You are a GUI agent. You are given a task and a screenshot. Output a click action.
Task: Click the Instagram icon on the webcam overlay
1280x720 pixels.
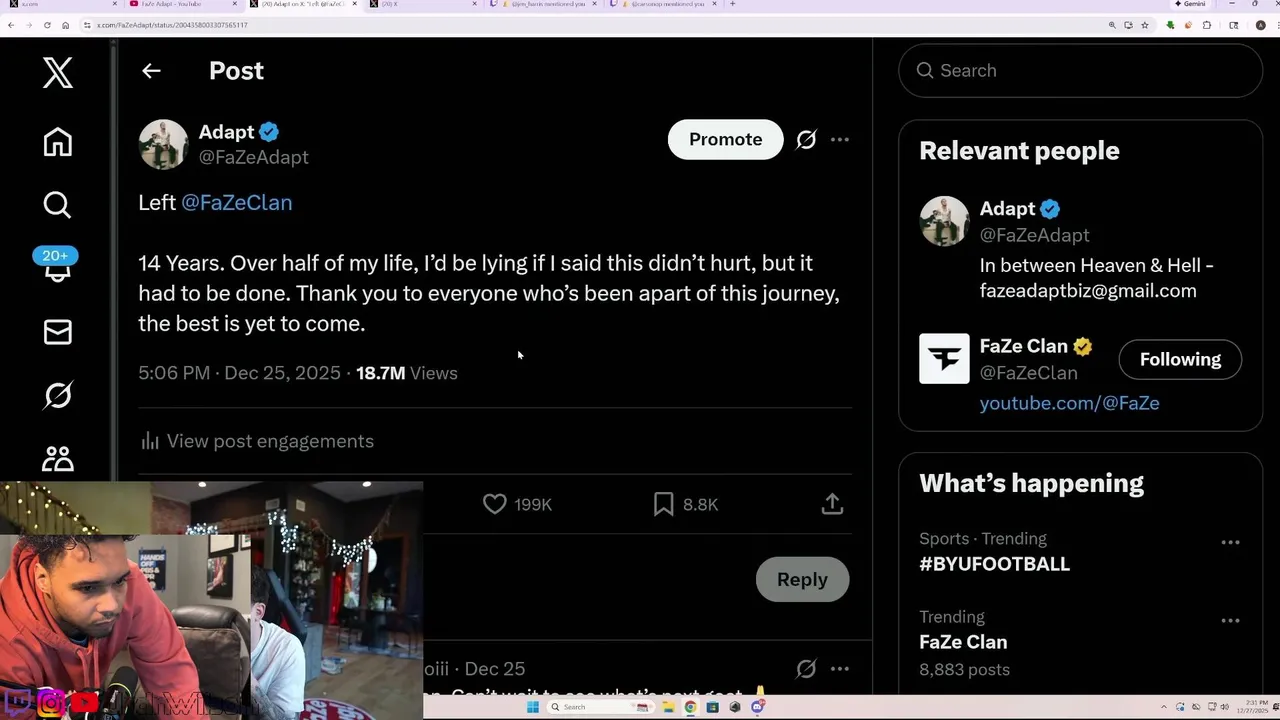tap(51, 702)
